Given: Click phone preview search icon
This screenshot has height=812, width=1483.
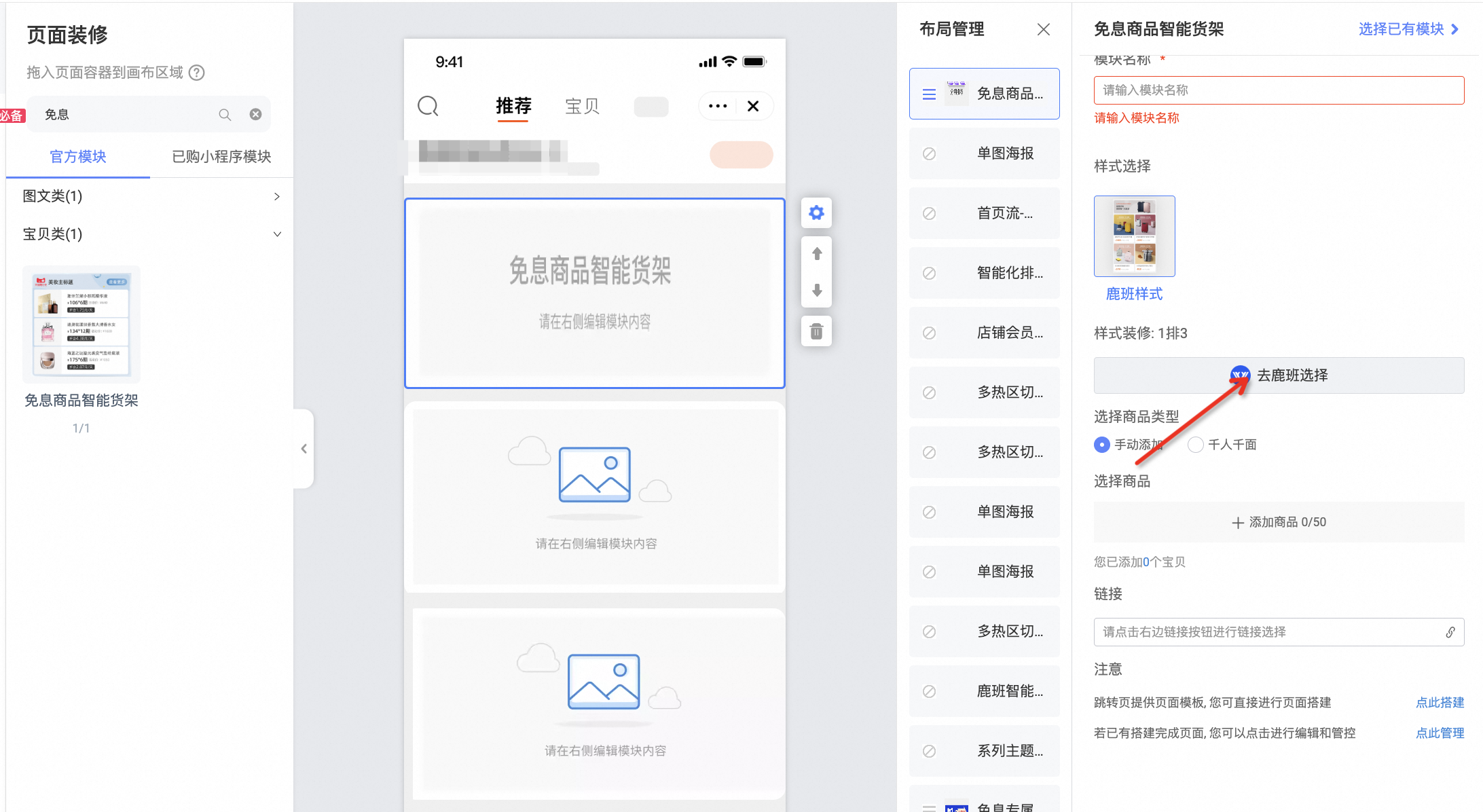Looking at the screenshot, I should (428, 106).
